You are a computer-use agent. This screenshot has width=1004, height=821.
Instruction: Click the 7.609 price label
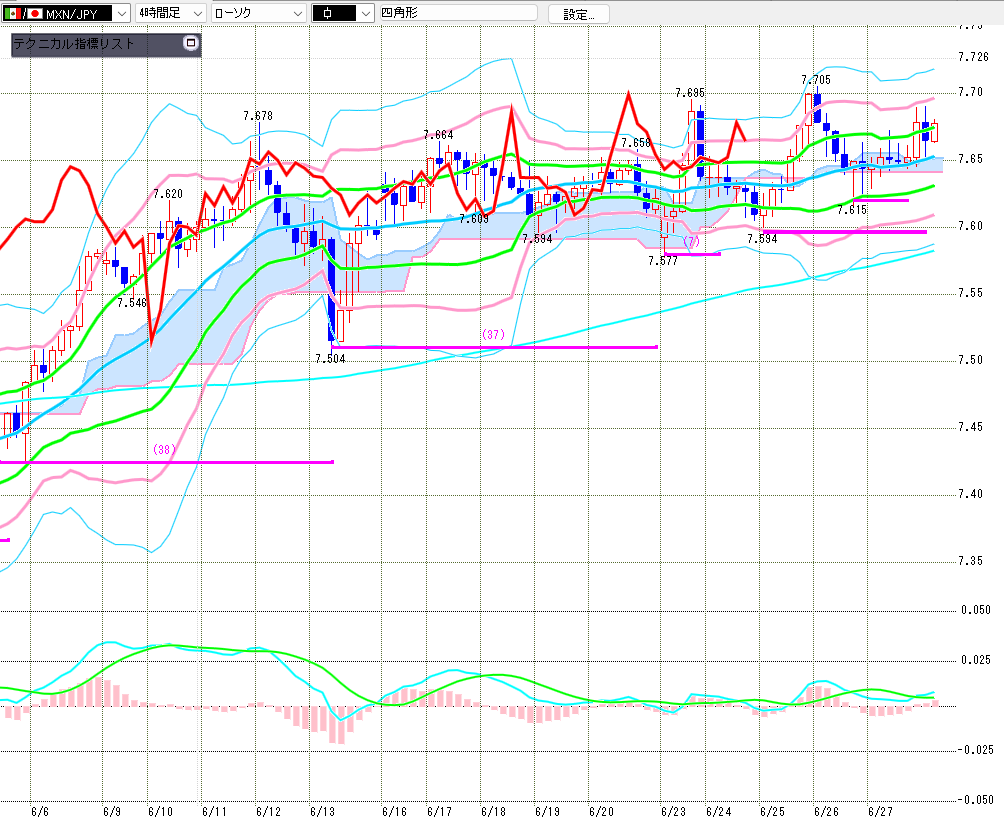click(474, 219)
